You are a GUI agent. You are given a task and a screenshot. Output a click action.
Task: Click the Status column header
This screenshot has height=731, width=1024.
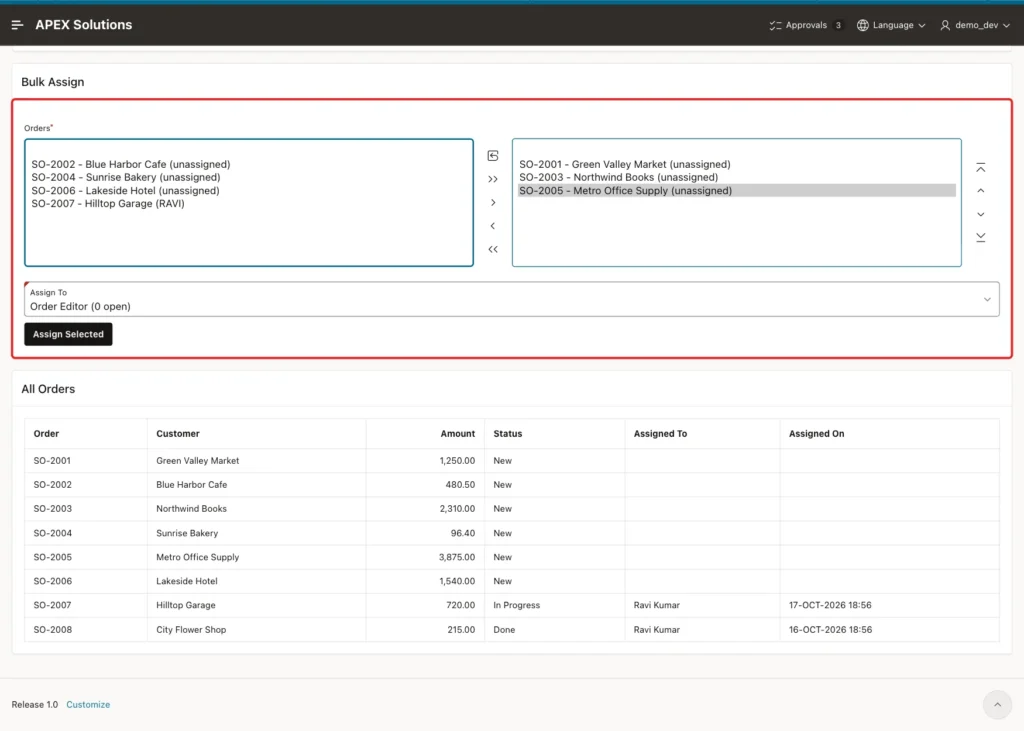tap(507, 434)
